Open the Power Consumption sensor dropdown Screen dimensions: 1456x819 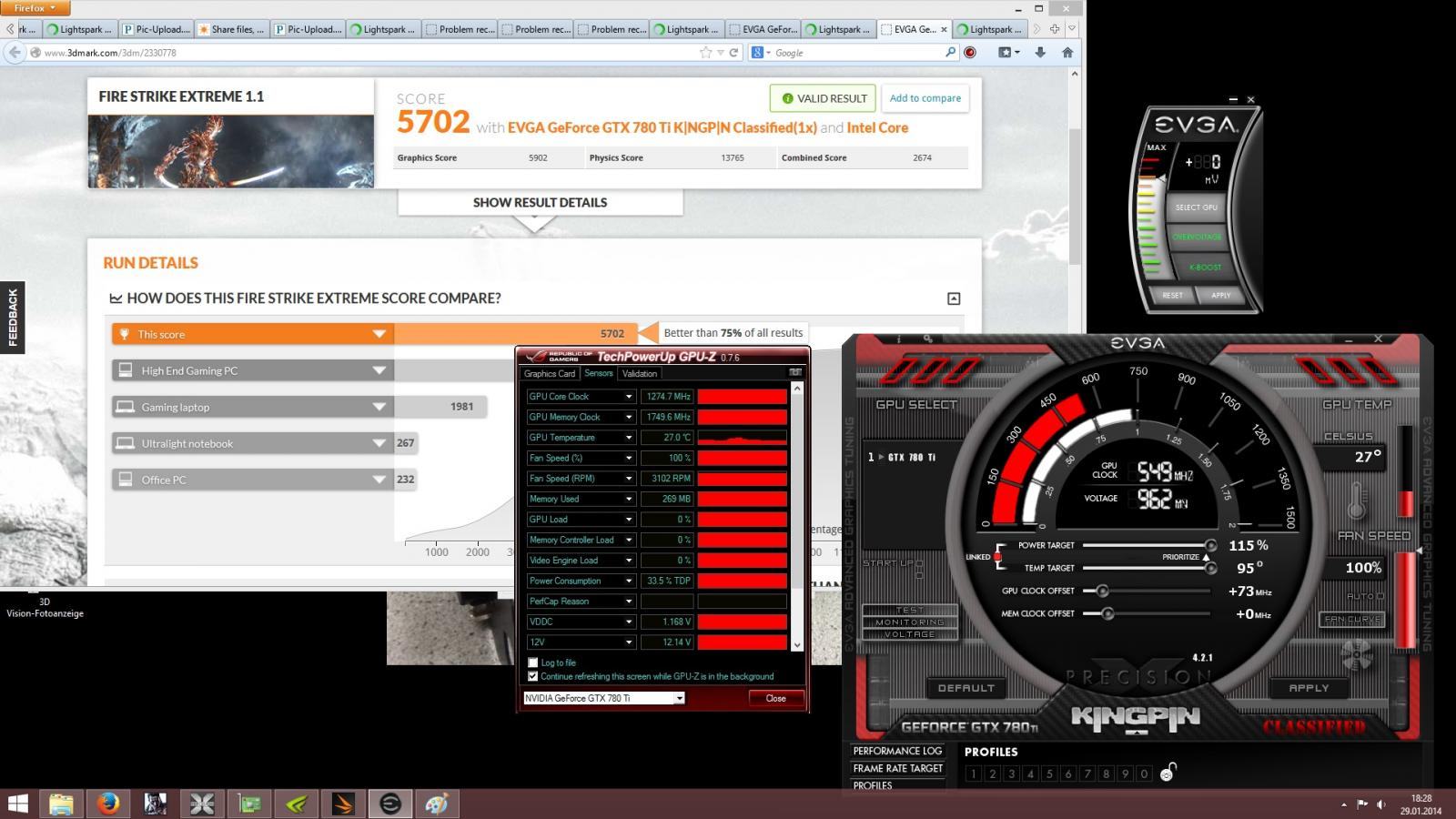point(628,581)
